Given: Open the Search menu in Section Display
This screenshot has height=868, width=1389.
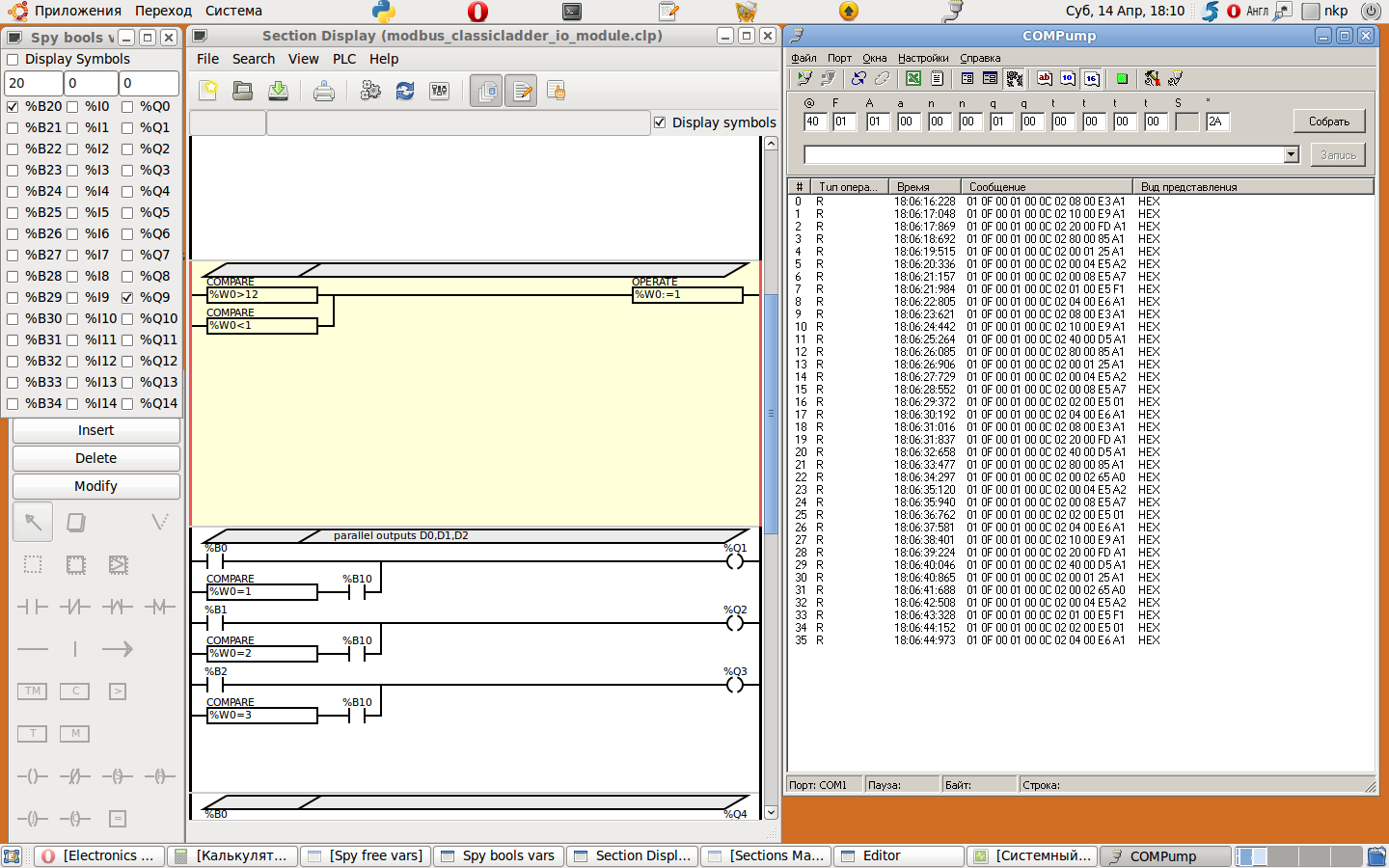Looking at the screenshot, I should coord(254,59).
